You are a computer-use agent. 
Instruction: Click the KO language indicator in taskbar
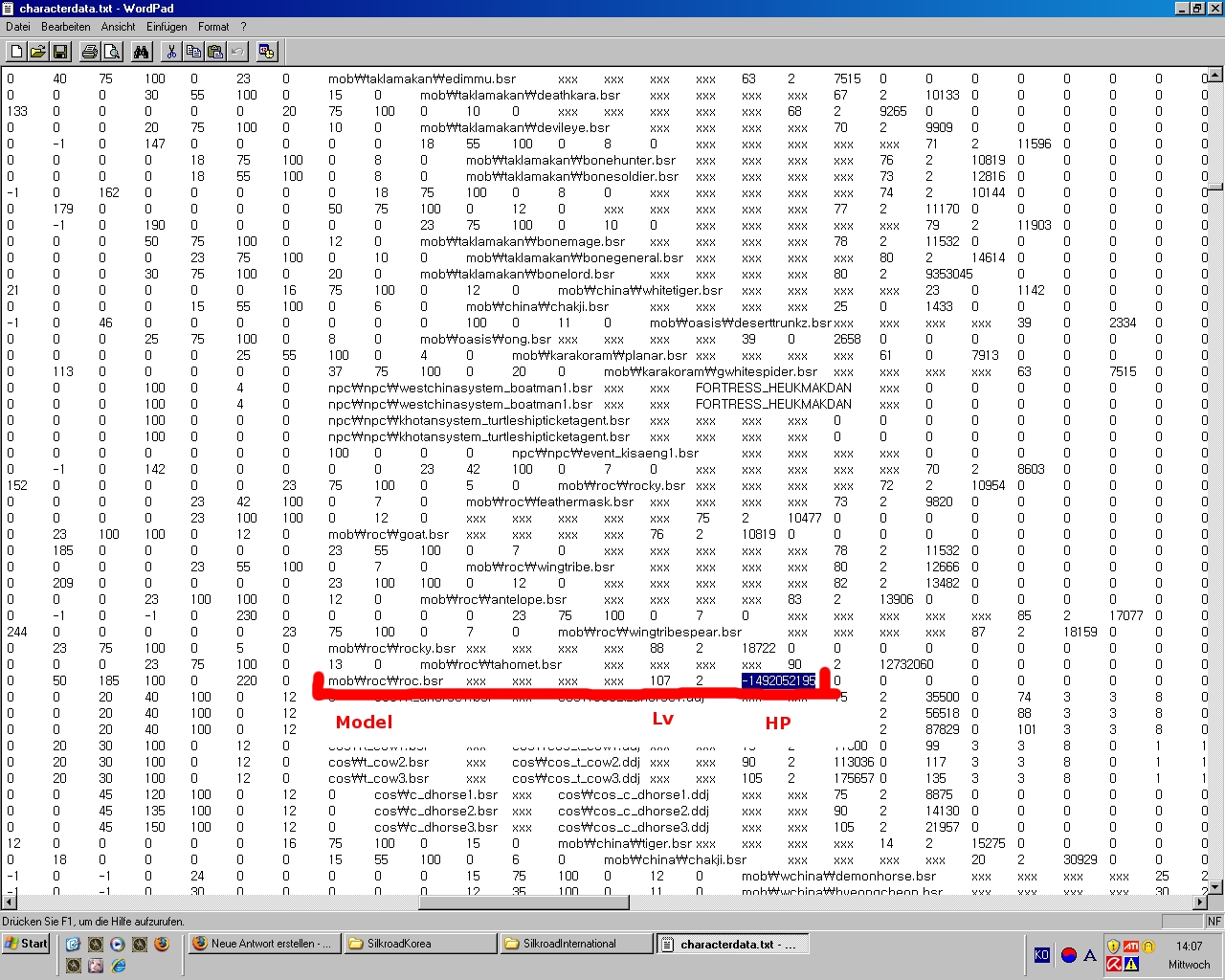click(1042, 954)
